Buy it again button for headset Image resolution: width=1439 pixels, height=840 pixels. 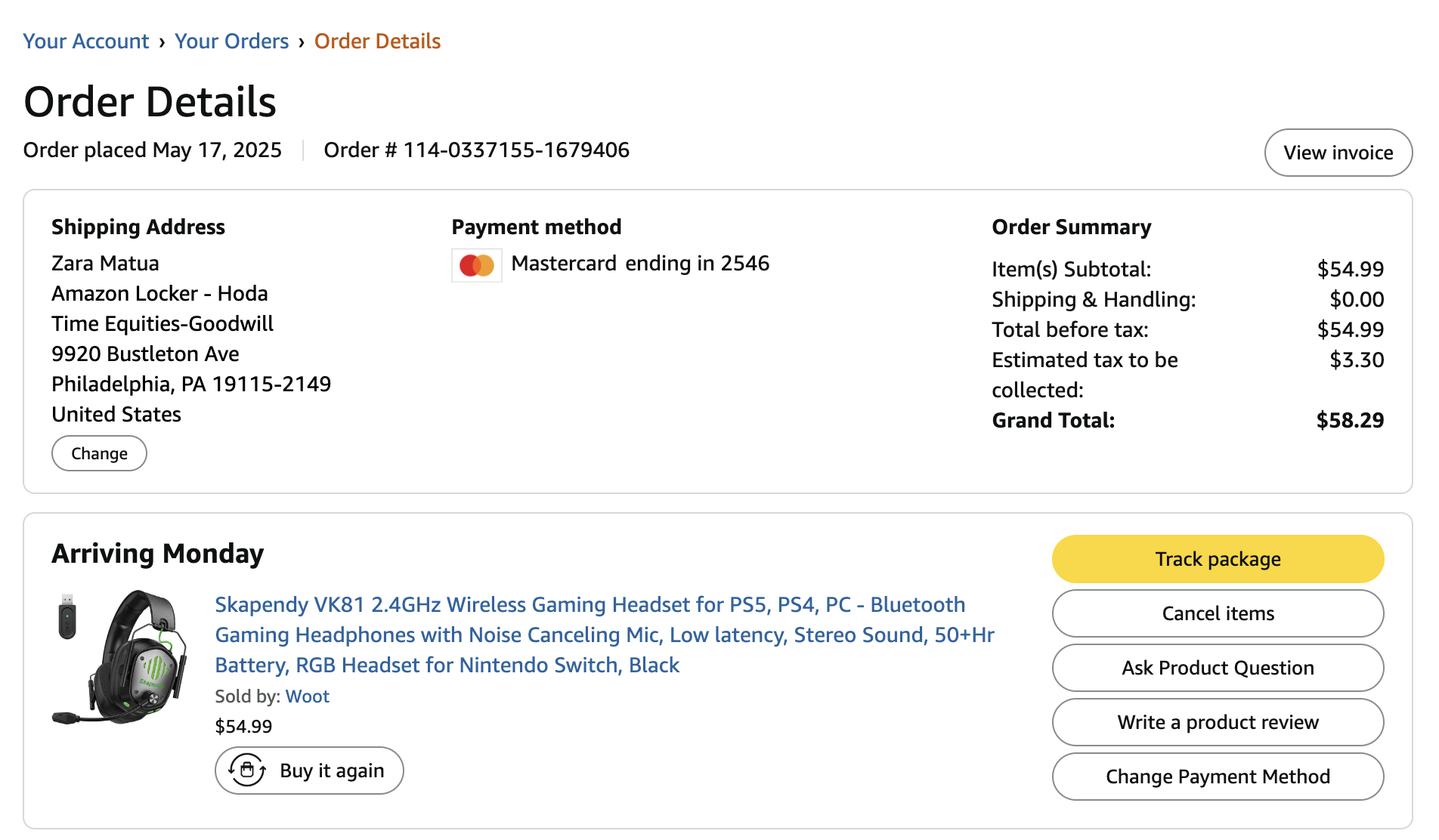[309, 771]
